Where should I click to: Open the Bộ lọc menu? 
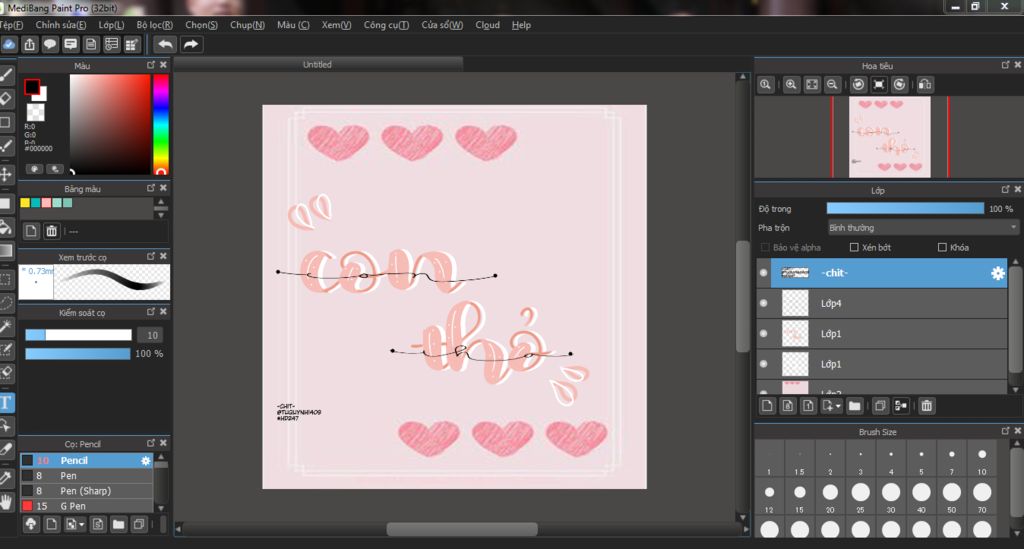[155, 25]
